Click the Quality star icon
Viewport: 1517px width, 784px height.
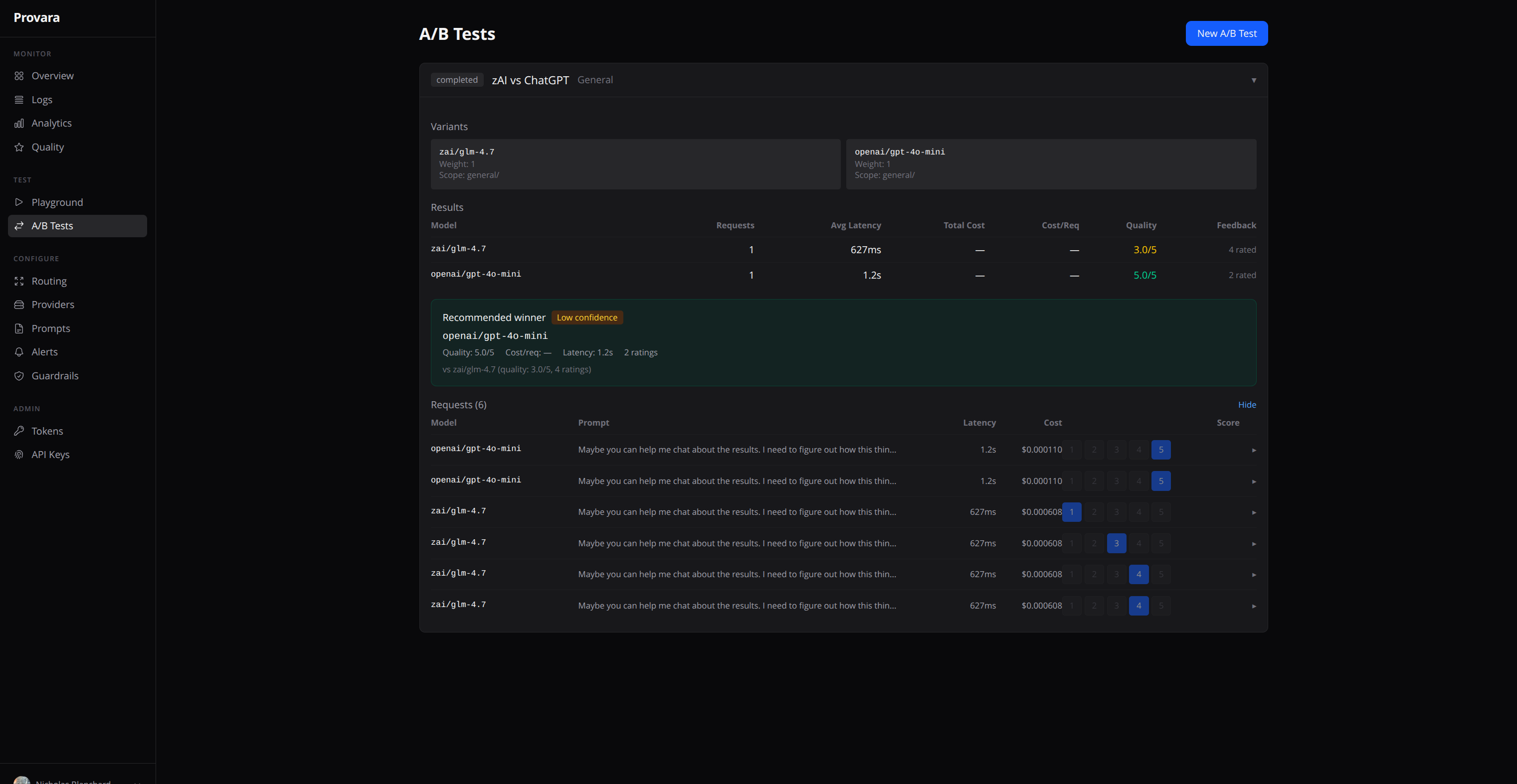point(19,147)
